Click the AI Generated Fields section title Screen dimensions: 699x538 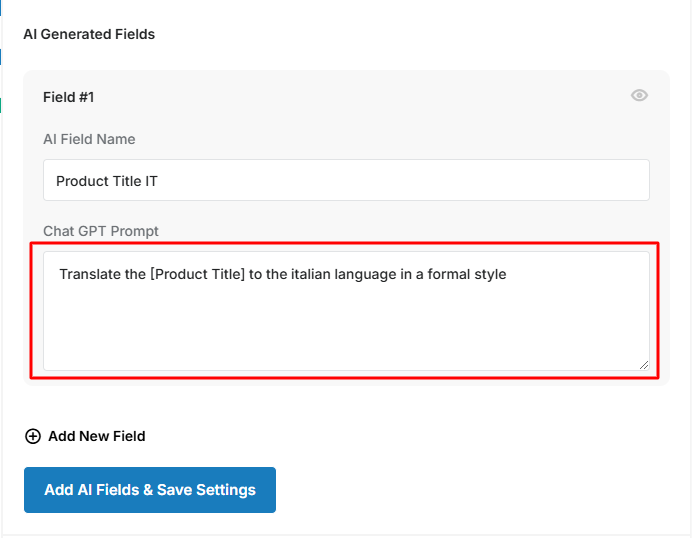[x=89, y=34]
